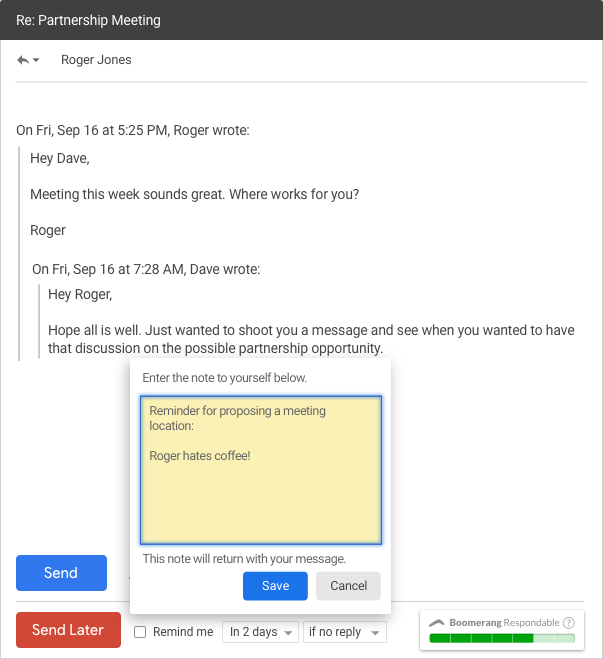603x659 pixels.
Task: Open the if no reply dropdown
Action: pyautogui.click(x=345, y=632)
